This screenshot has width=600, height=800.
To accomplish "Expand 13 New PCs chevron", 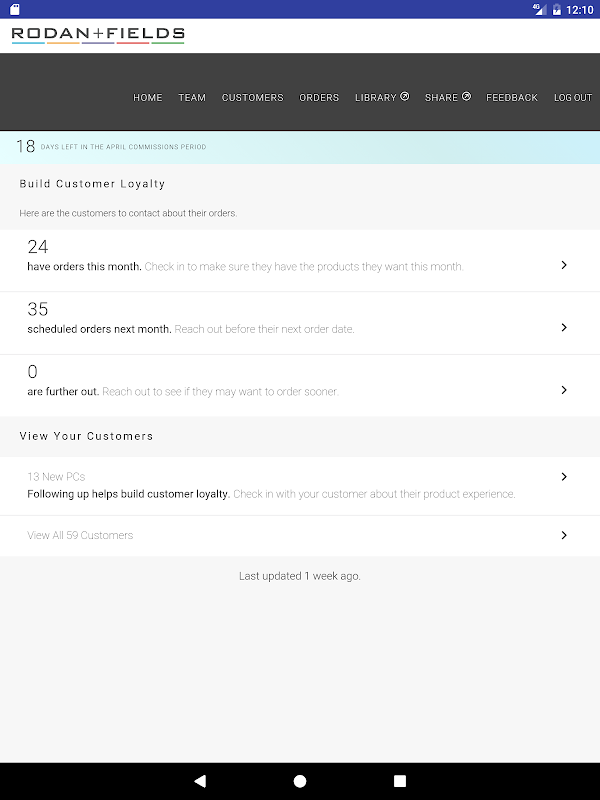I will coord(564,477).
